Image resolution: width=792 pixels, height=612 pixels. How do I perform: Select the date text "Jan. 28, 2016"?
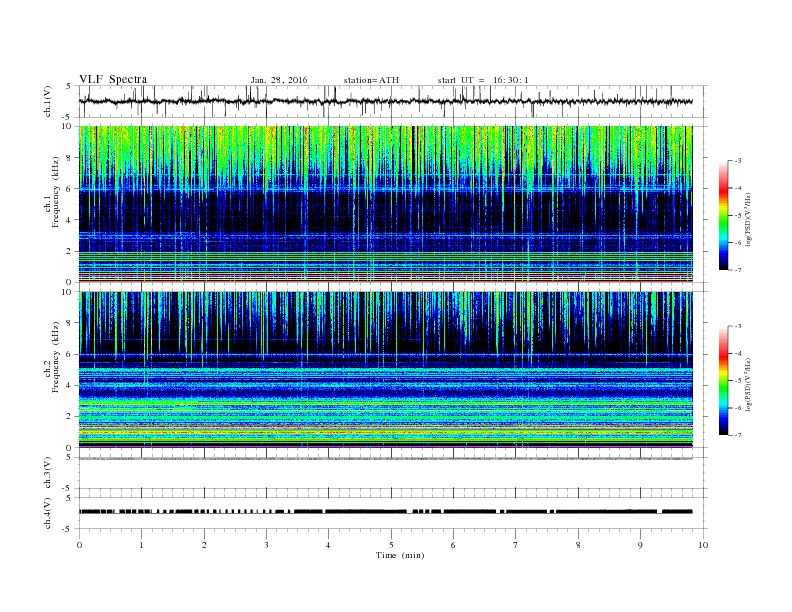click(279, 80)
